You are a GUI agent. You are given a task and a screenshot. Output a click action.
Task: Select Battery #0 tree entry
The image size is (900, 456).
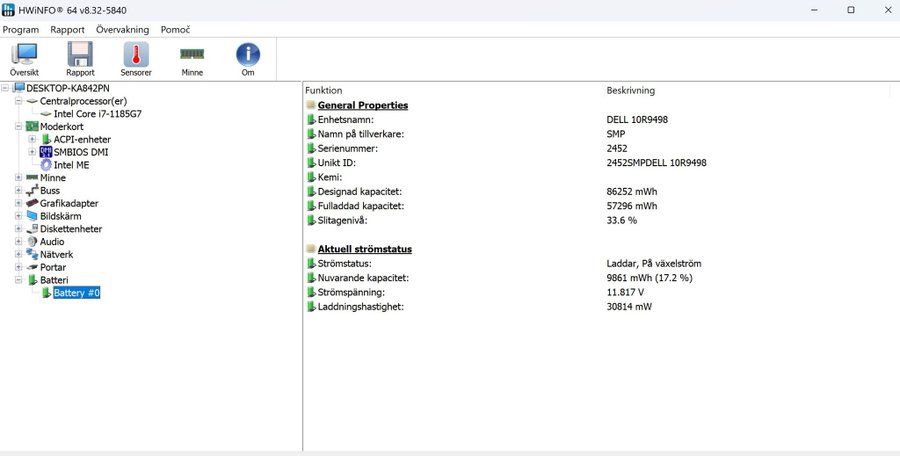(x=77, y=293)
